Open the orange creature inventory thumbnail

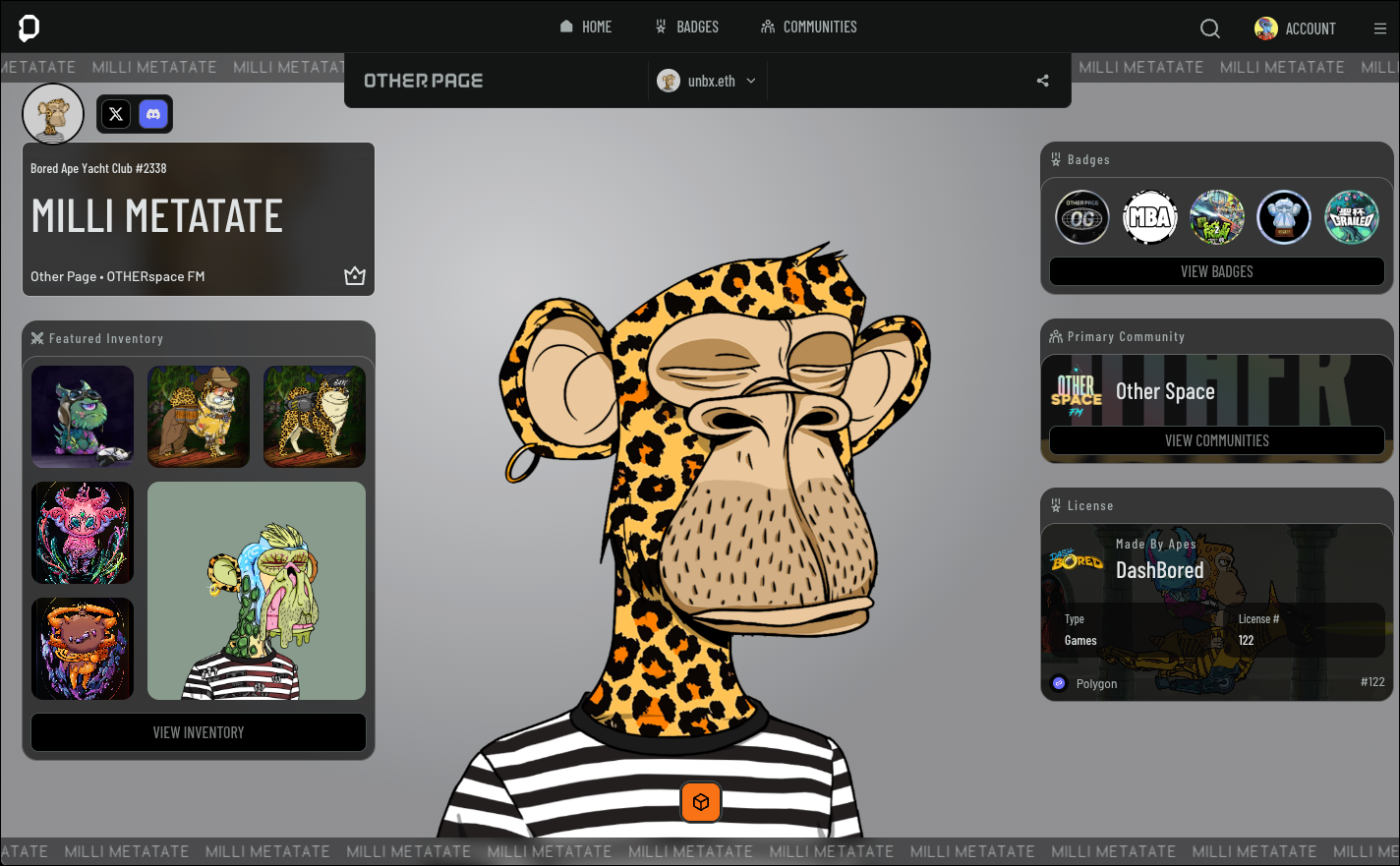tap(83, 649)
